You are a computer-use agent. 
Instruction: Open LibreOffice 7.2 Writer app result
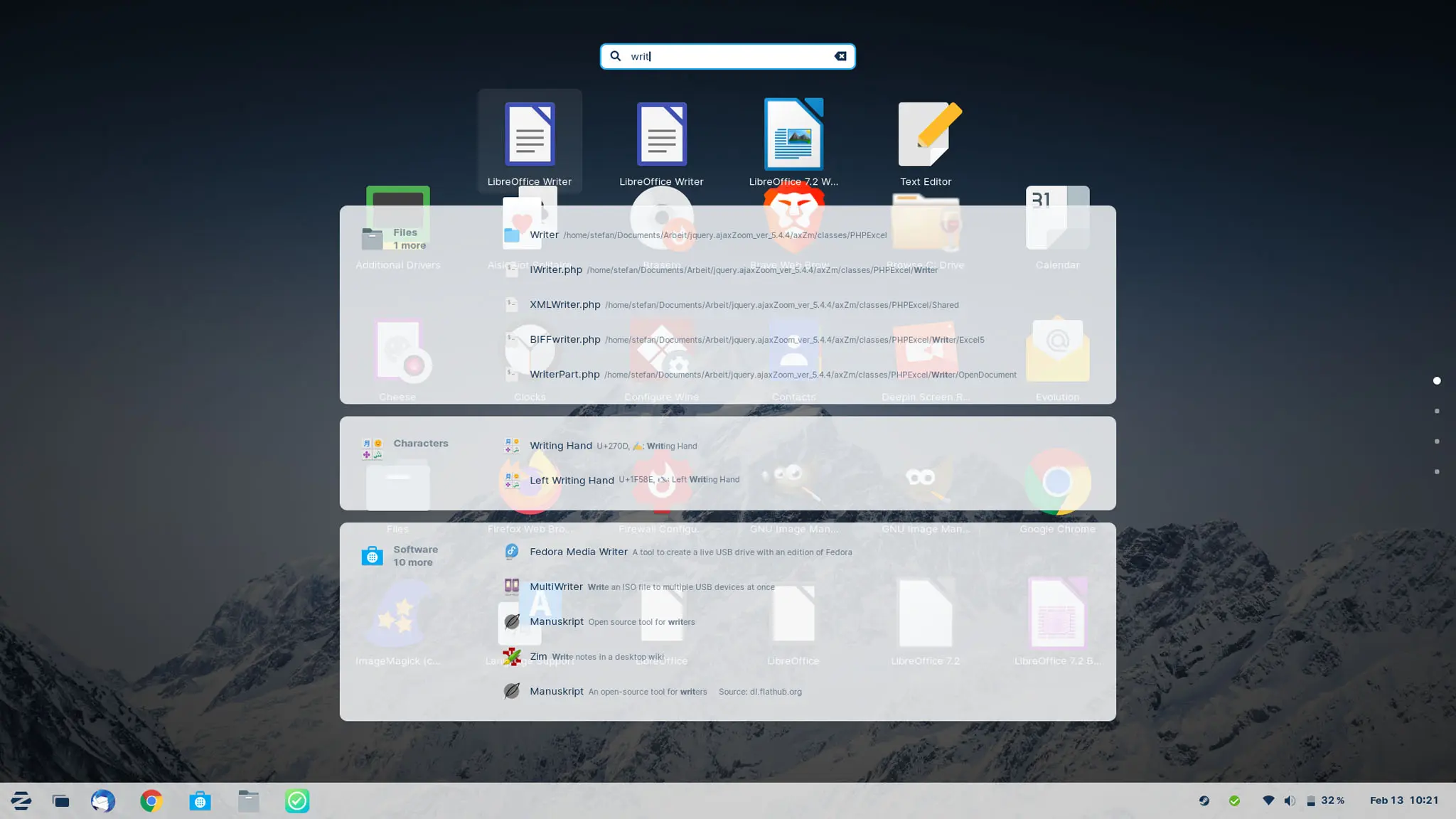click(793, 141)
